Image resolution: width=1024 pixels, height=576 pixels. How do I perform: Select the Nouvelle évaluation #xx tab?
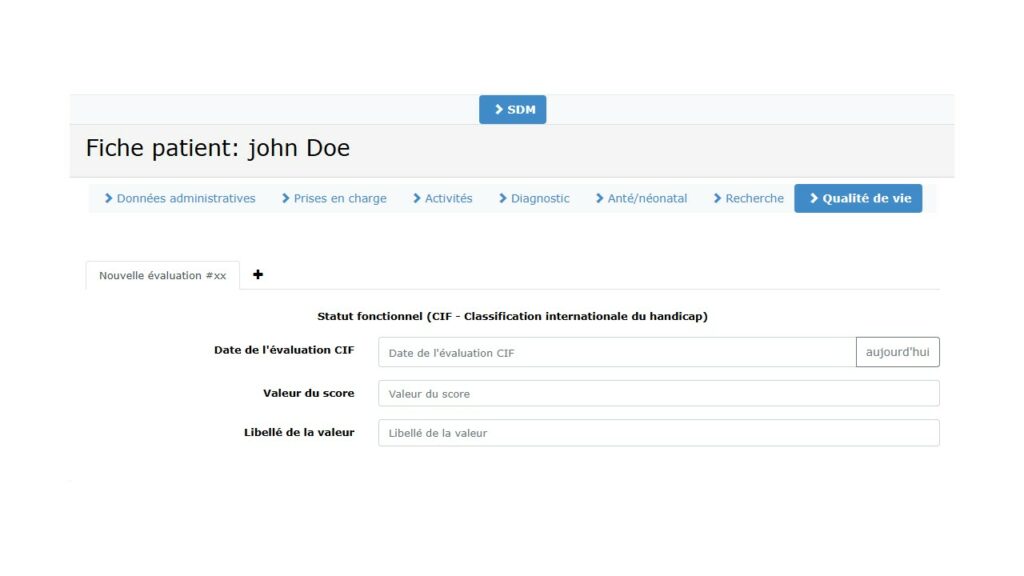point(162,275)
